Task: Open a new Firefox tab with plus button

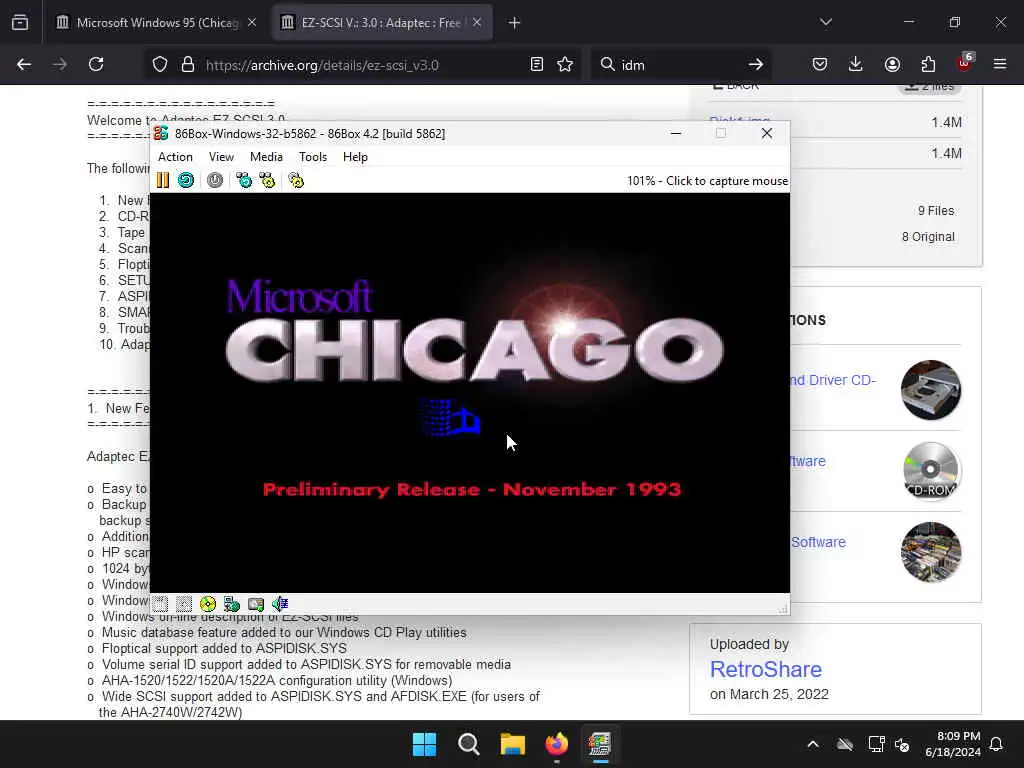Action: [515, 23]
